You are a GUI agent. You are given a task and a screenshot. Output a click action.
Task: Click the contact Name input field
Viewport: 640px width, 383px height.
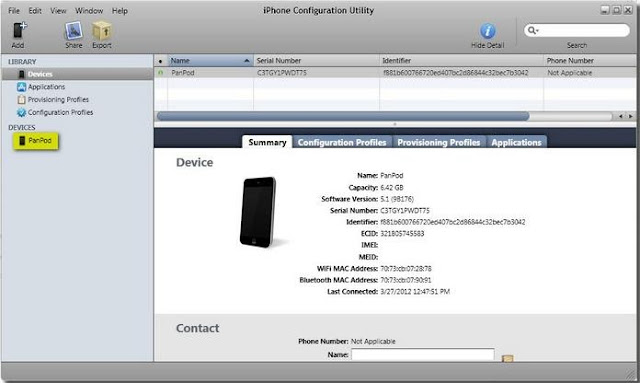coord(423,354)
